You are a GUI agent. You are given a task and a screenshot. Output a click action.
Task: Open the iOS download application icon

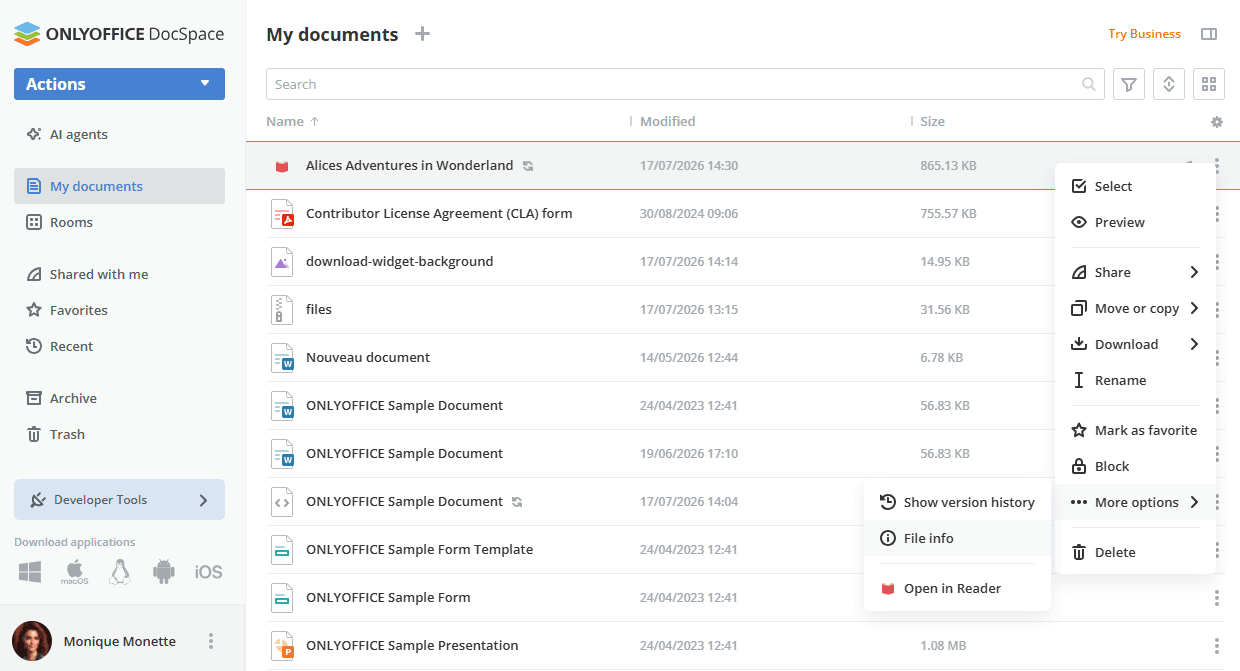pos(208,572)
